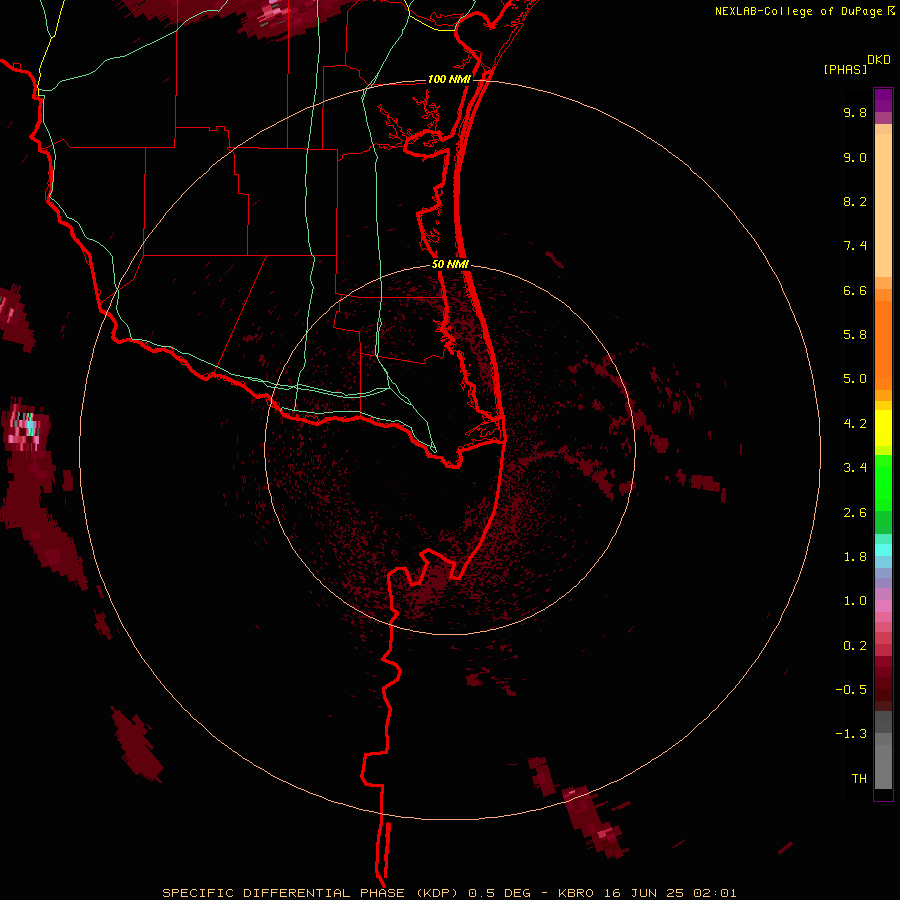Image resolution: width=900 pixels, height=900 pixels.
Task: Click the 4.2 value on the color scale
Action: click(x=855, y=424)
